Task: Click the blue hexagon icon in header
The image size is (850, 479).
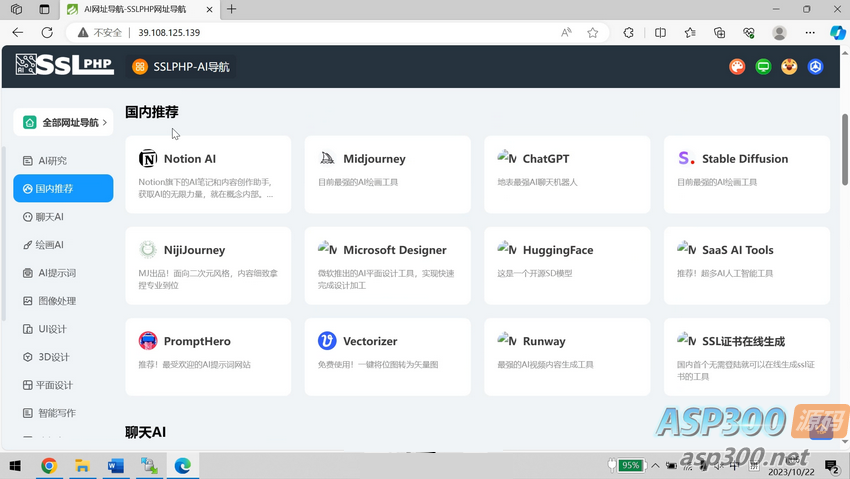Action: [x=815, y=67]
